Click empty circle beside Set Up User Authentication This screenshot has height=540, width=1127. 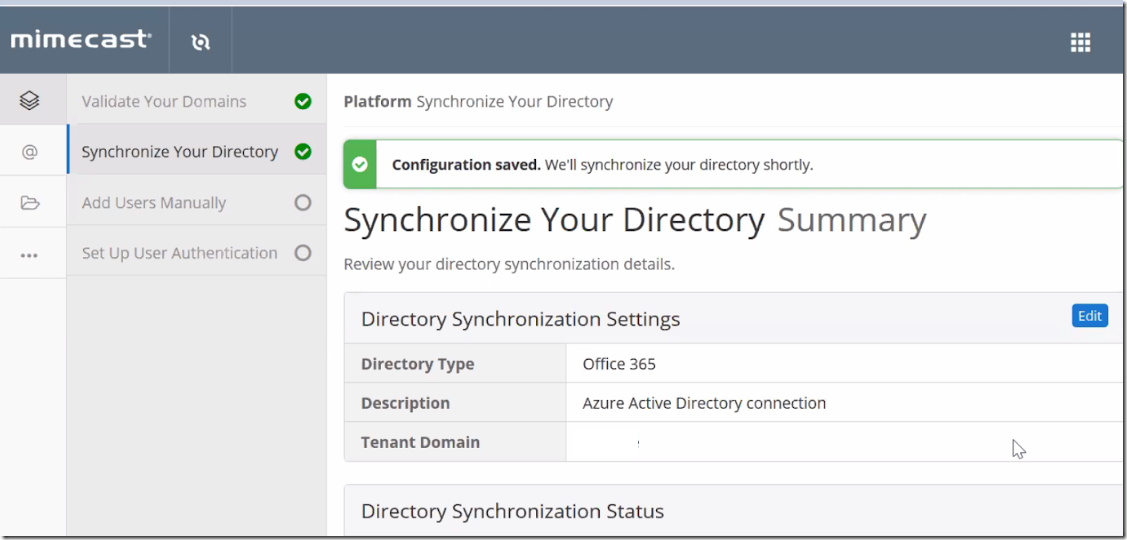point(303,253)
